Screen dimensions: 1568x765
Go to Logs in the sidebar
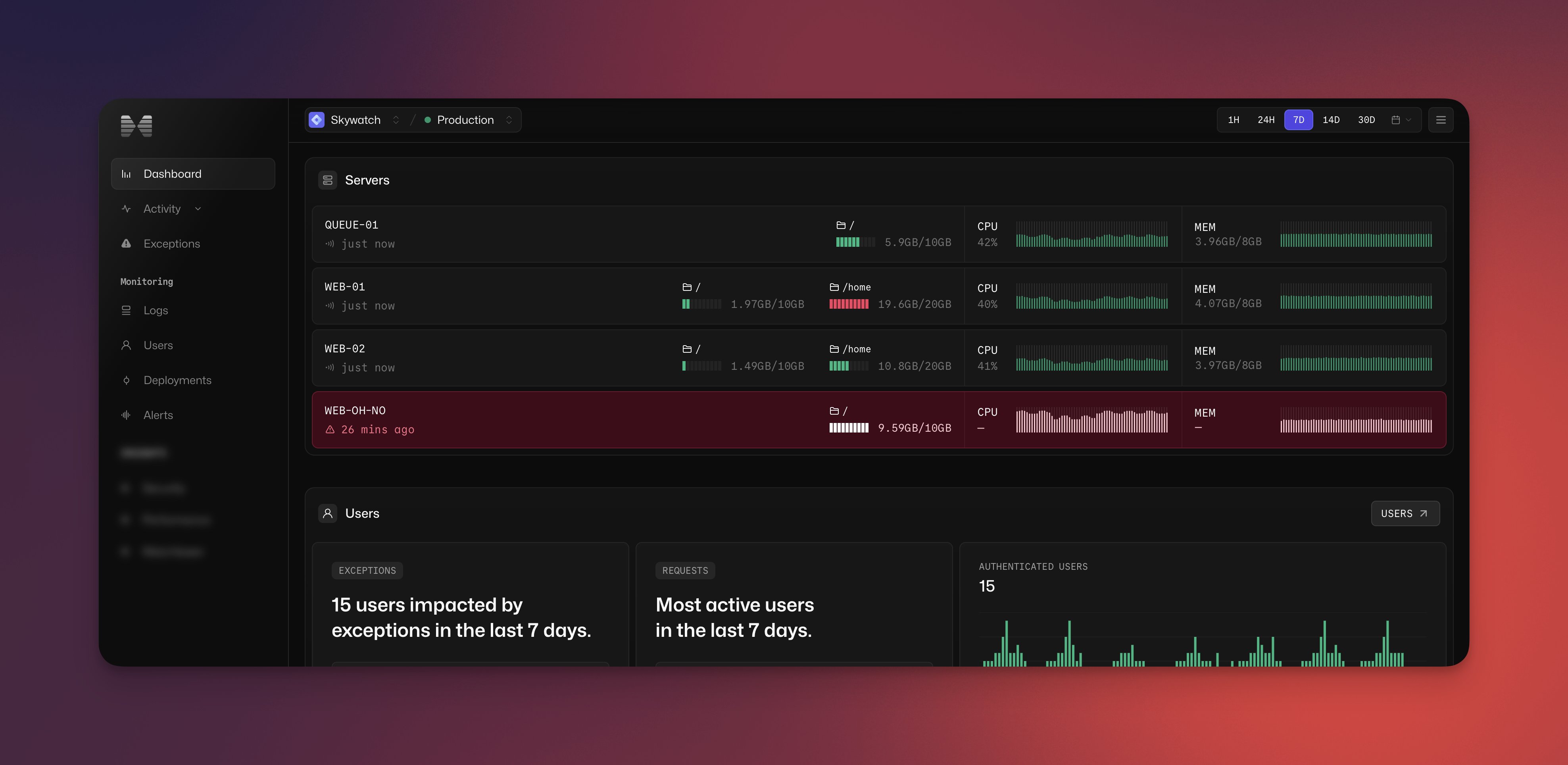click(x=155, y=310)
